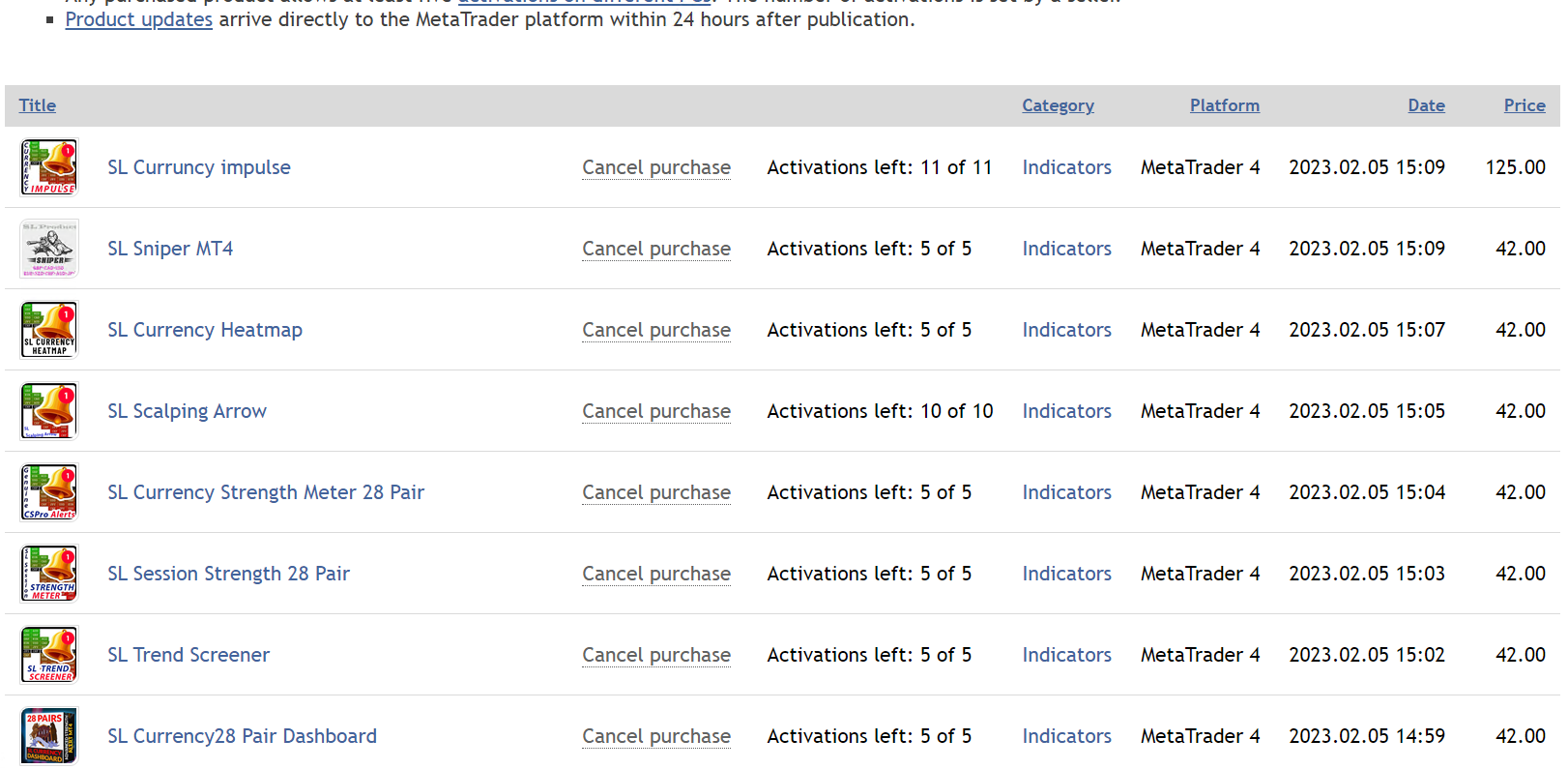Open the Product updates link
1568x769 pixels.
pyautogui.click(x=138, y=19)
